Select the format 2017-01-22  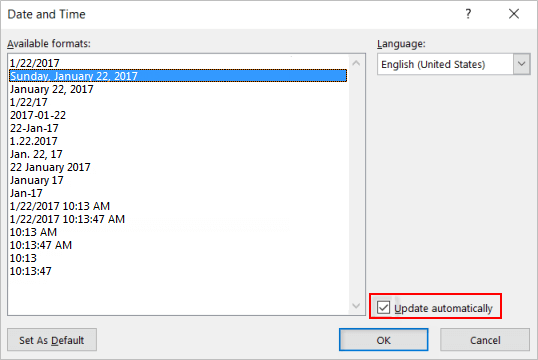(178, 115)
